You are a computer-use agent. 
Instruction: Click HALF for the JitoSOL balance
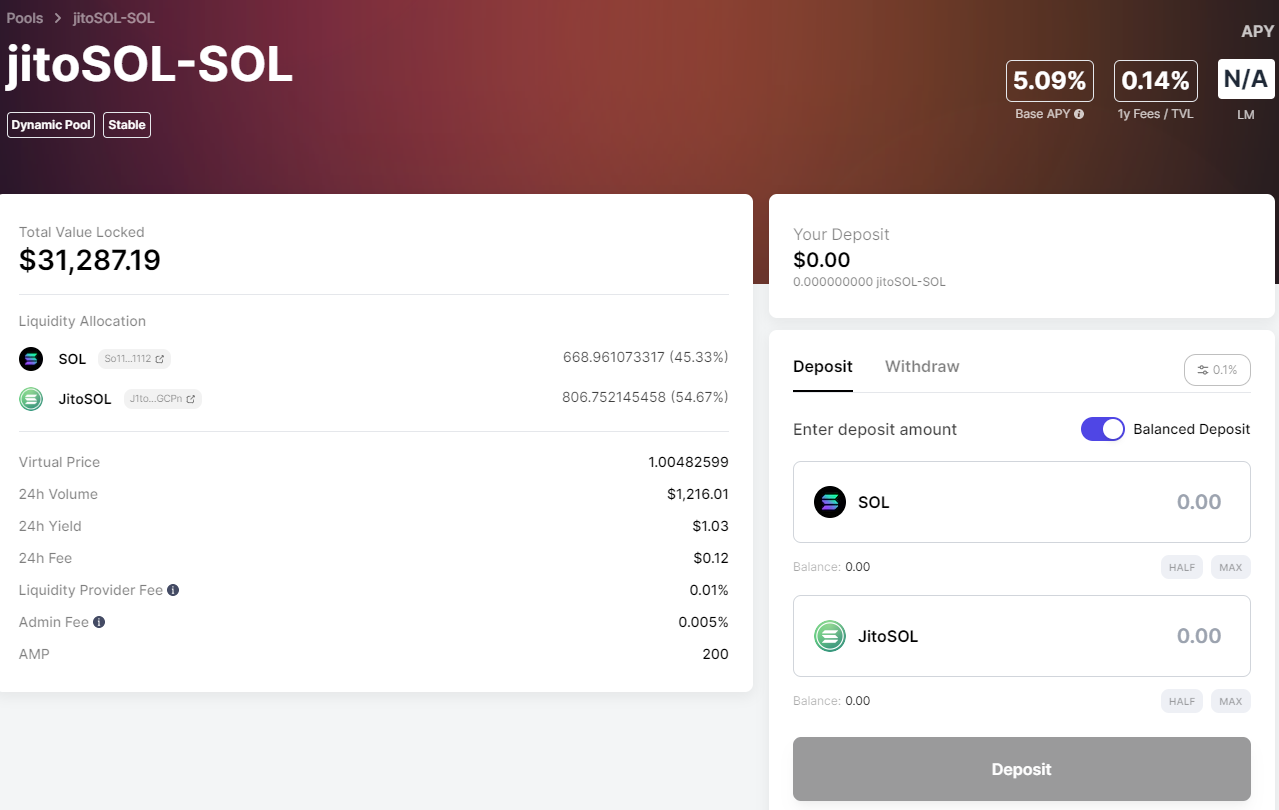pyautogui.click(x=1182, y=701)
